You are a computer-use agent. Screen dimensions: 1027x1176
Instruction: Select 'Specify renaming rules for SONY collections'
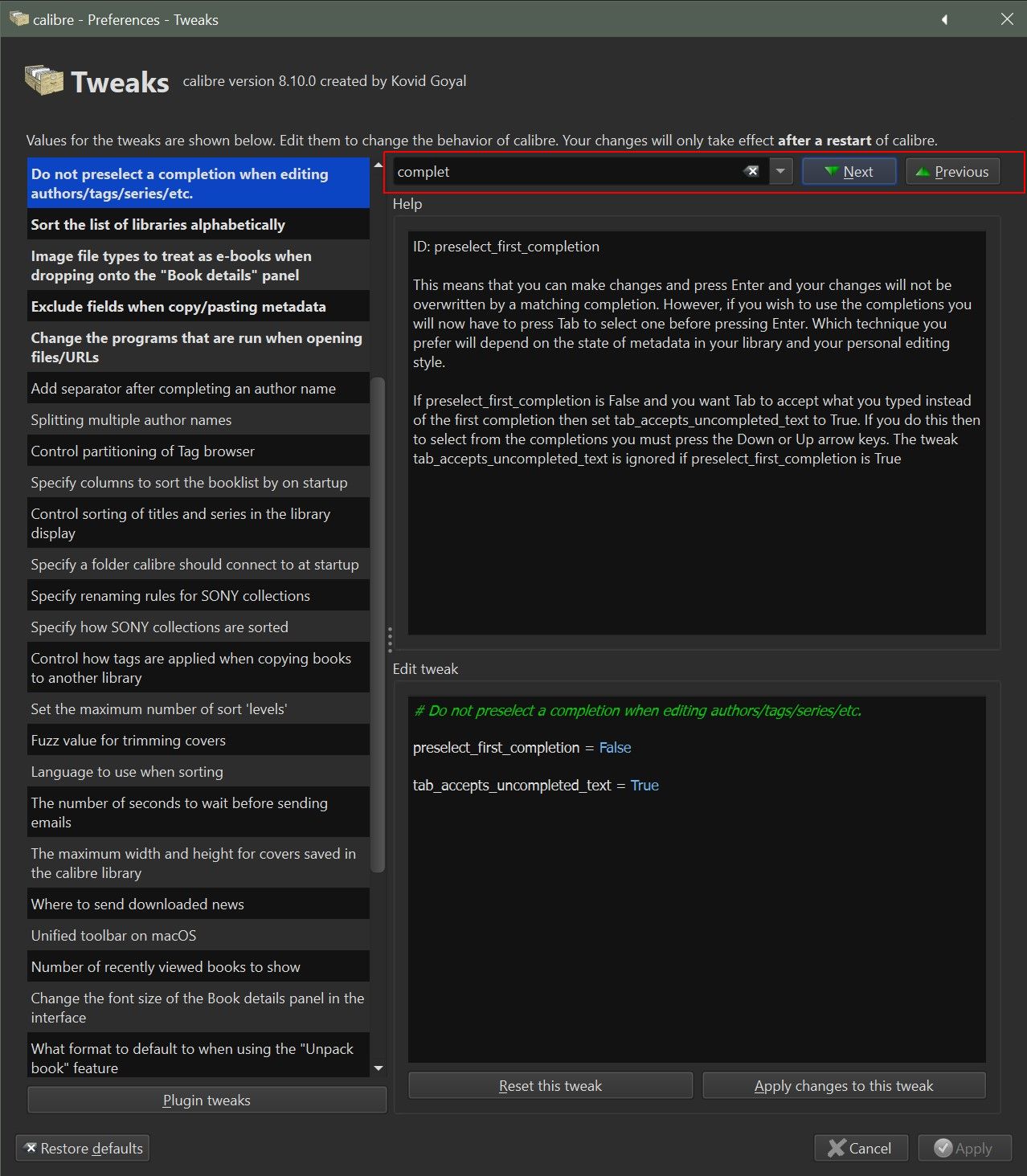(198, 596)
